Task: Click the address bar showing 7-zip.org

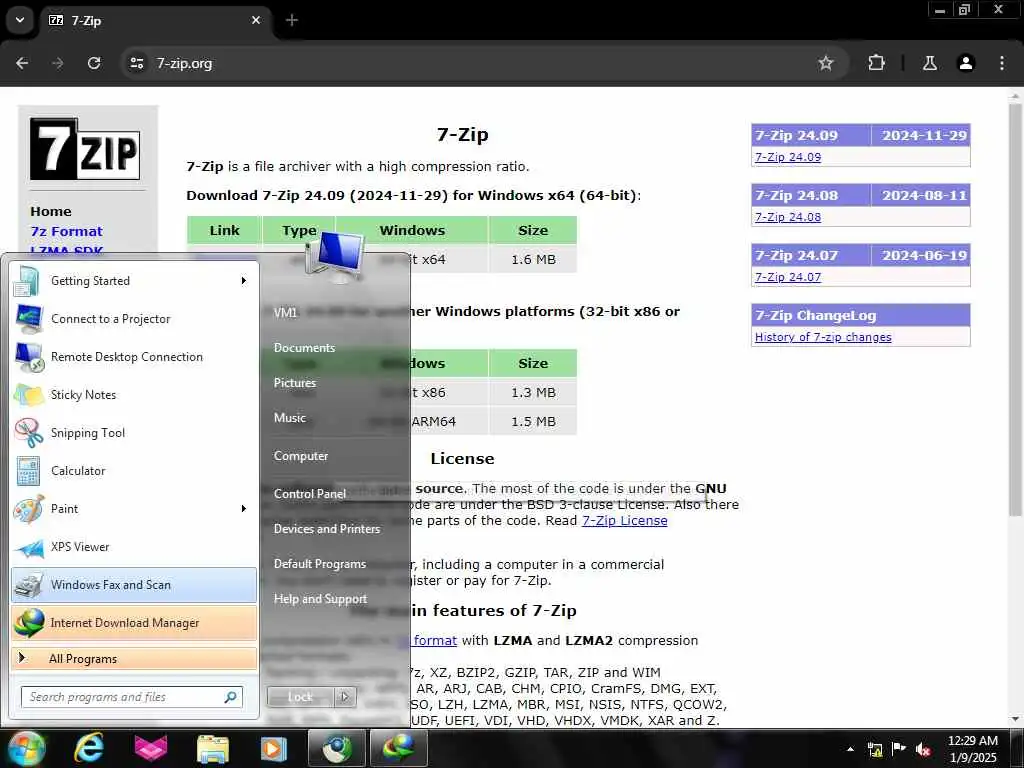Action: point(483,63)
